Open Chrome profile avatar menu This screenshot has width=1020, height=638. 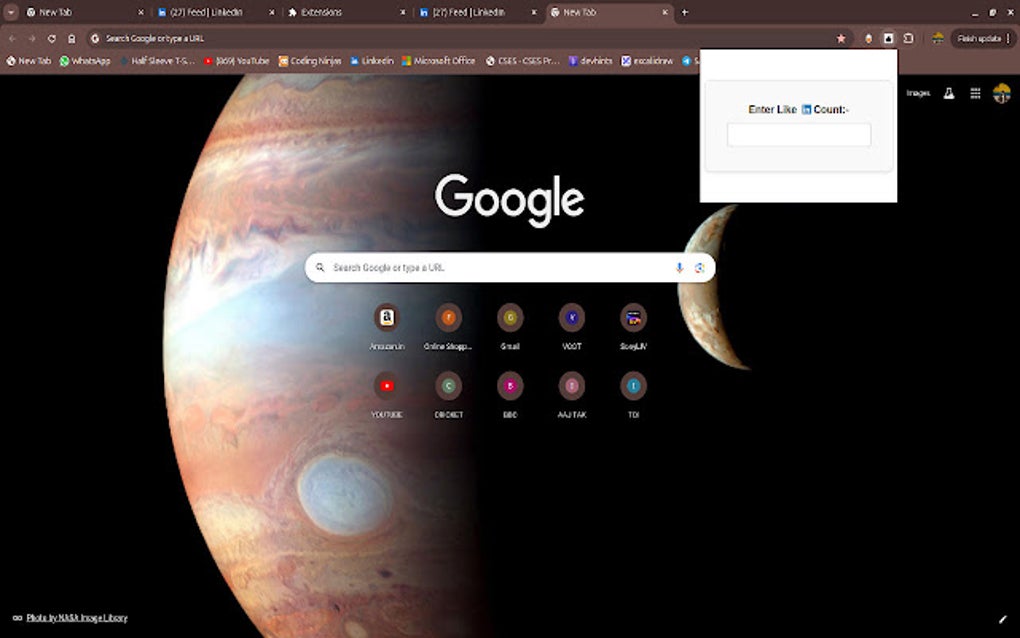point(936,37)
